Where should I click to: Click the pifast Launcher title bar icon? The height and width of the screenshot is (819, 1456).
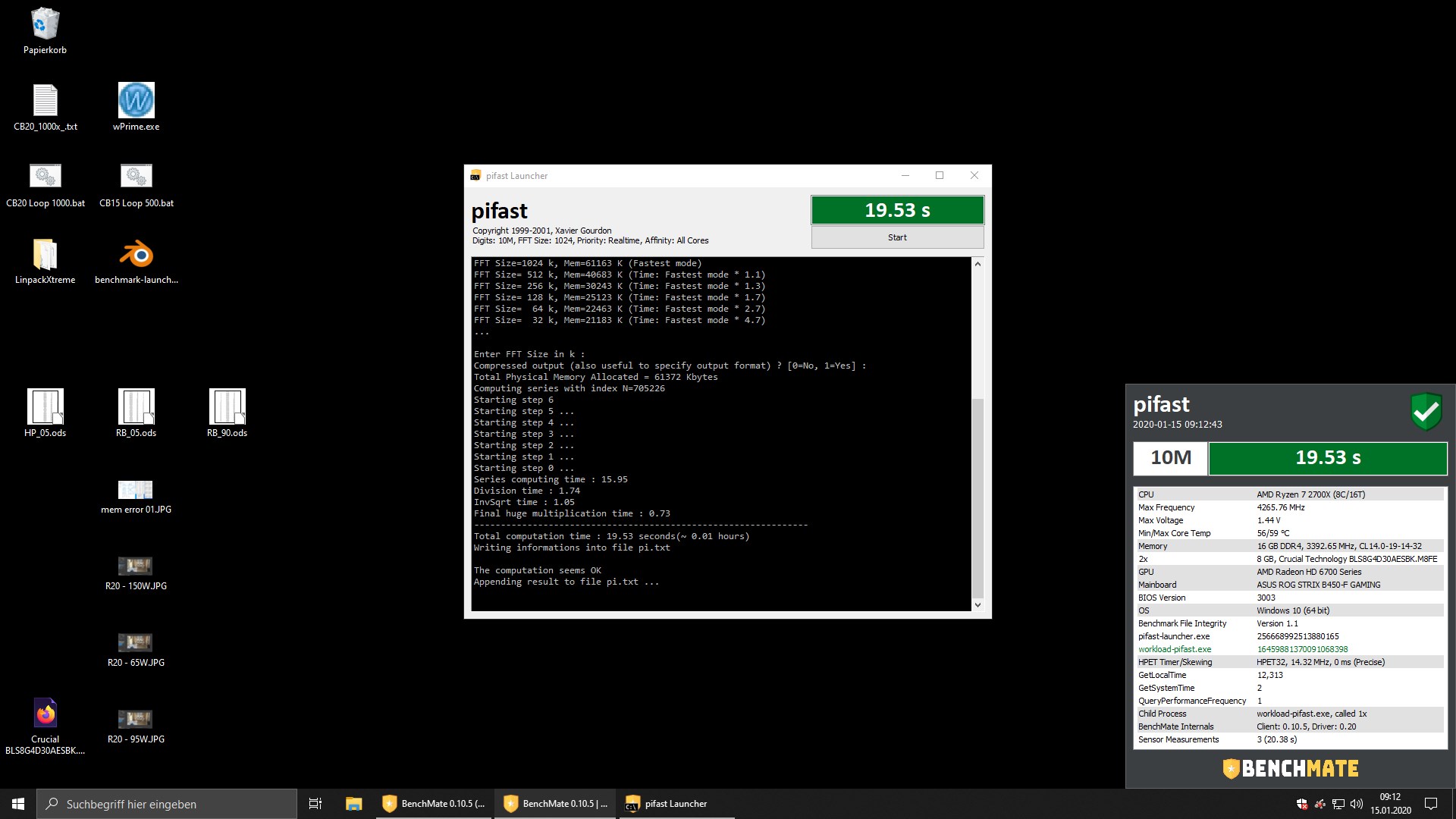pos(475,176)
